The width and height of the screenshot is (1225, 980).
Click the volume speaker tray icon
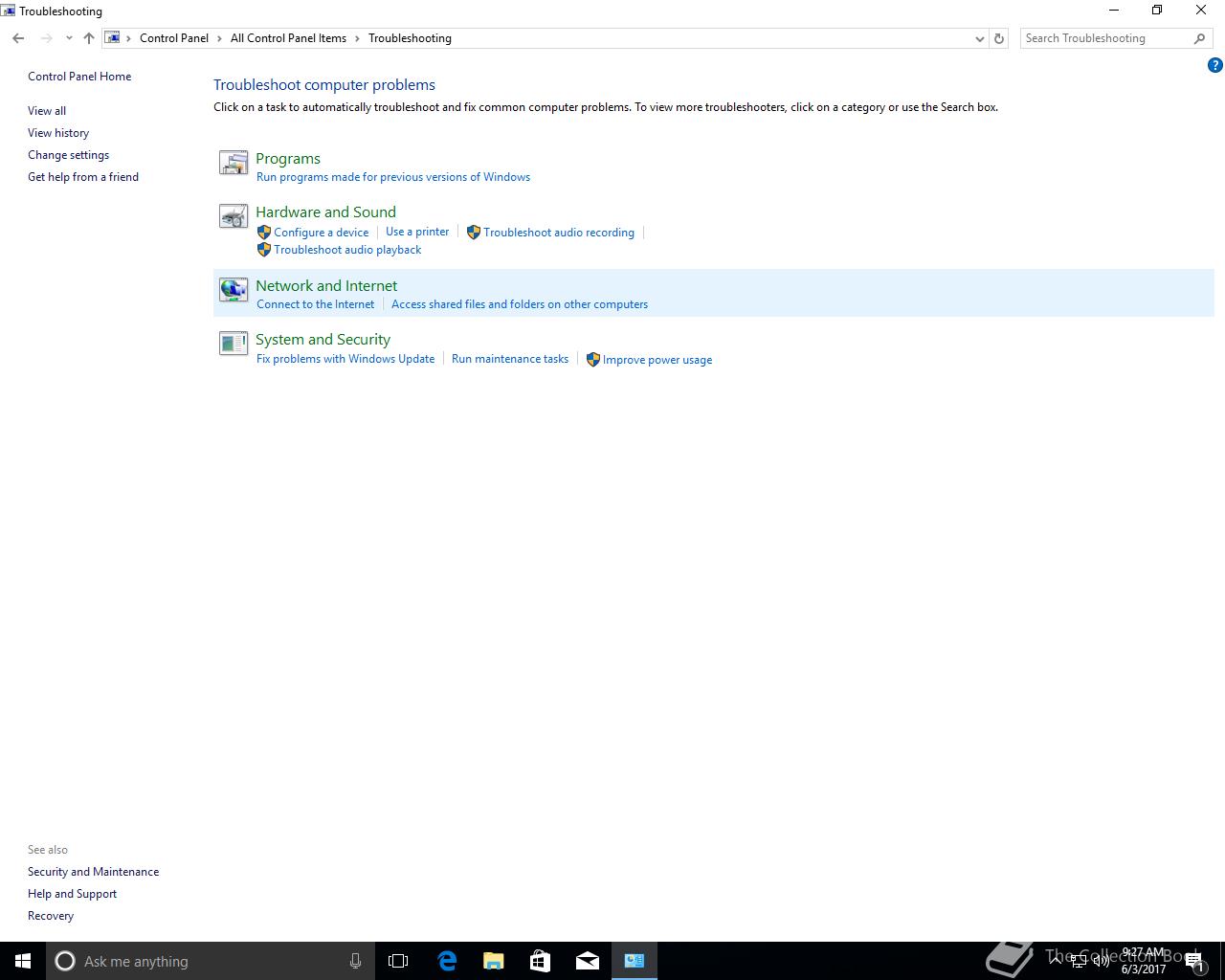1101,961
